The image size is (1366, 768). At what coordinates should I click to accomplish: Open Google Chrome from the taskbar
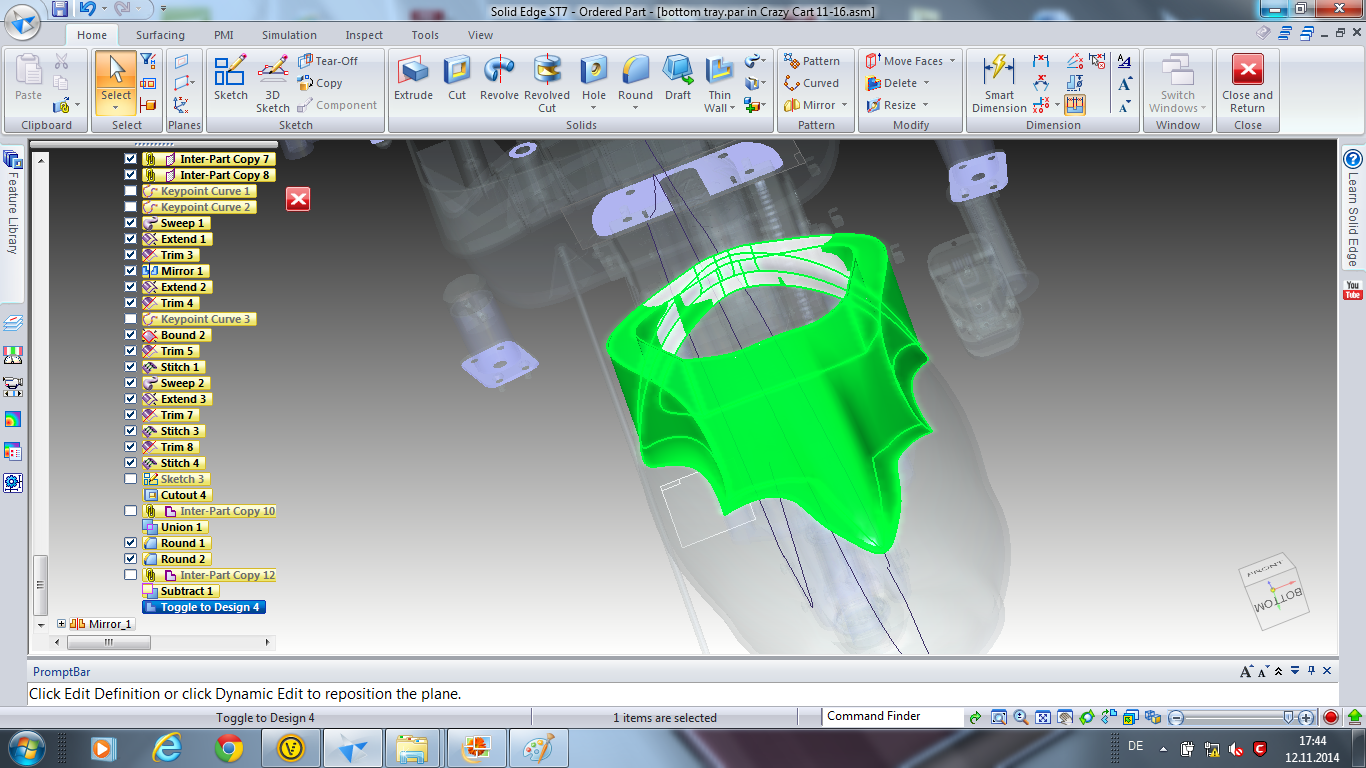click(x=229, y=748)
